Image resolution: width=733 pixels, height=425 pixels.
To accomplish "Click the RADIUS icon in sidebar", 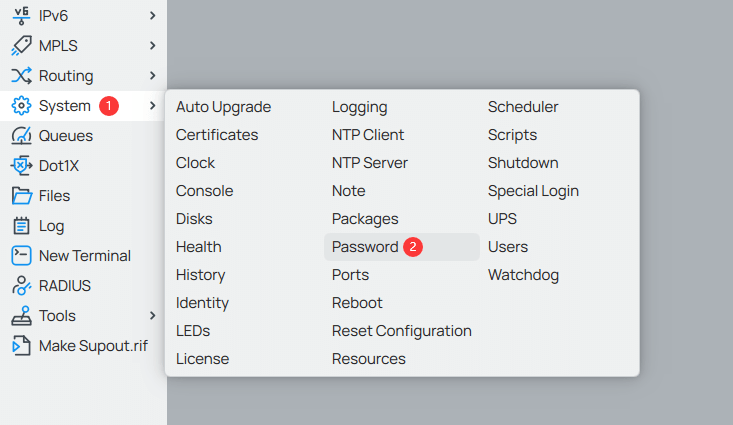I will [21, 286].
